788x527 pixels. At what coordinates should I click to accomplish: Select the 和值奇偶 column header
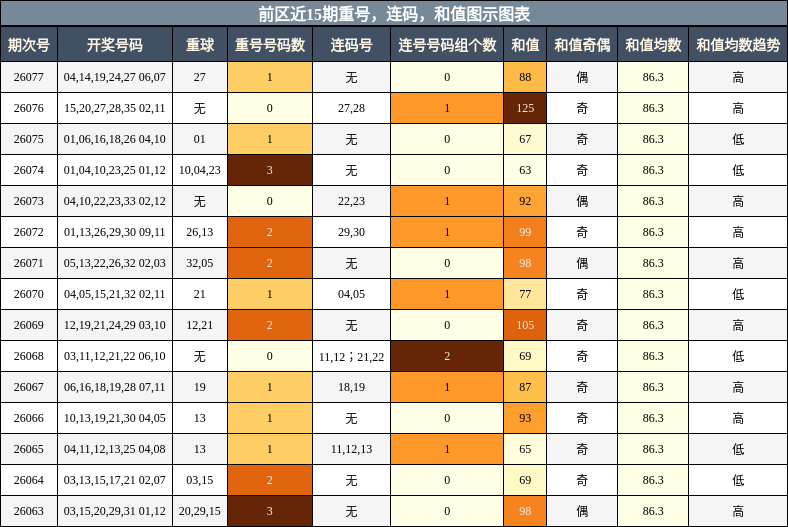click(582, 45)
